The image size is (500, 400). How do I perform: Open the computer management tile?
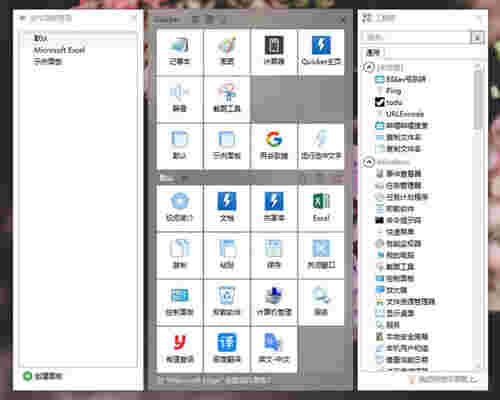274,302
